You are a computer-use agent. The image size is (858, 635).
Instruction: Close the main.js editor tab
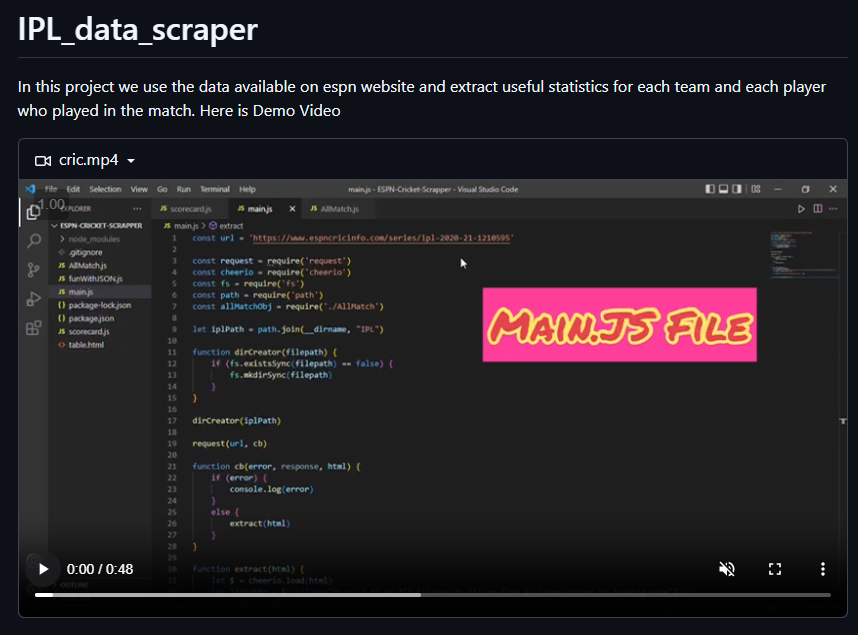(292, 209)
